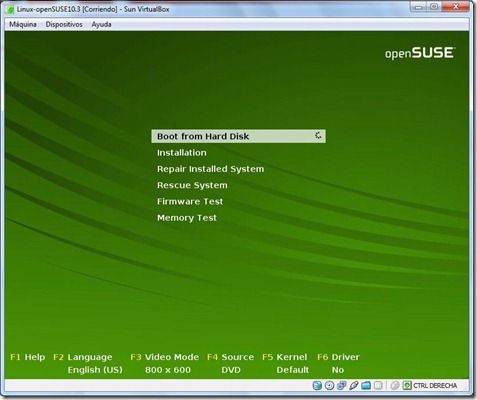477x400 pixels.
Task: Click the shared folders status icon
Action: click(x=366, y=386)
